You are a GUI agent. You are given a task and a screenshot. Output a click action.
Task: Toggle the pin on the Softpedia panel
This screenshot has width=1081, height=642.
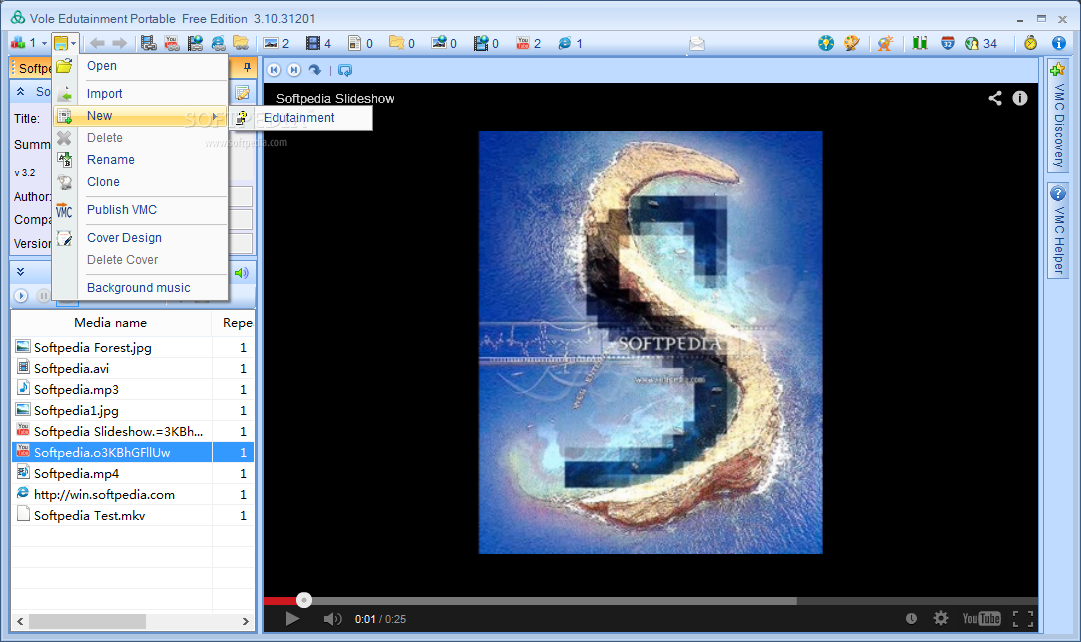(x=247, y=68)
